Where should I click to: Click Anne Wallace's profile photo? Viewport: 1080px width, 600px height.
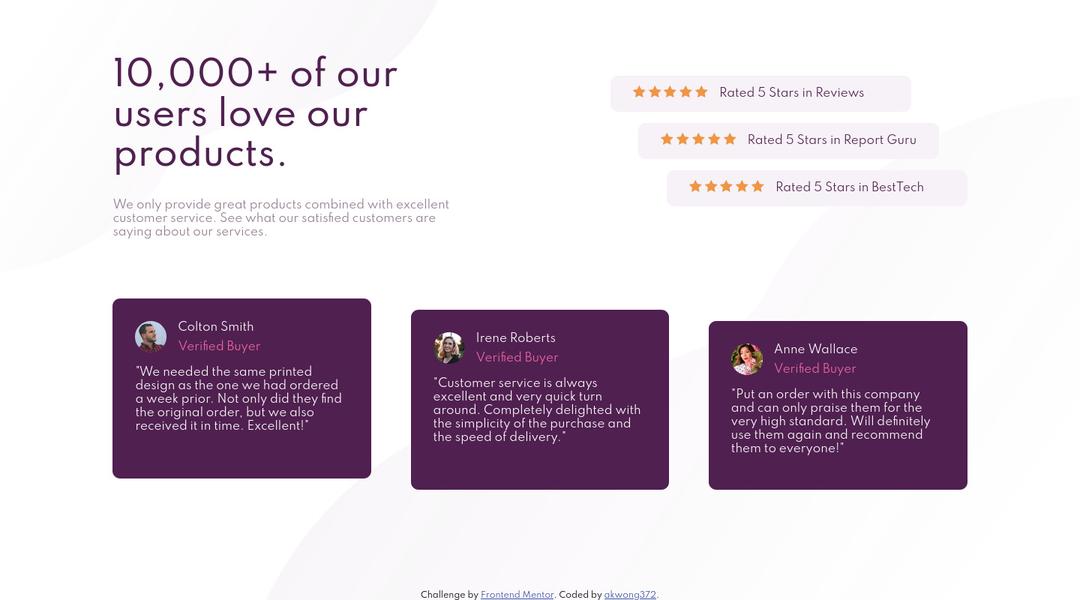(747, 359)
